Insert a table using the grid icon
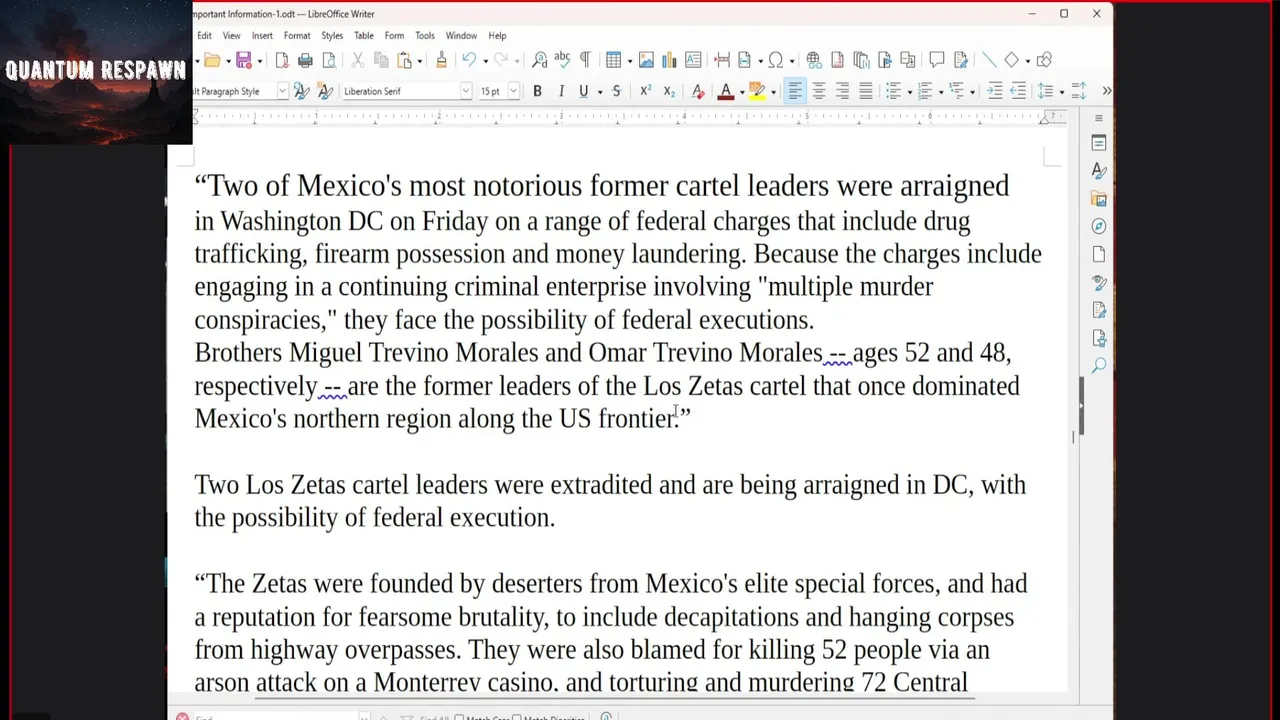 [x=614, y=60]
